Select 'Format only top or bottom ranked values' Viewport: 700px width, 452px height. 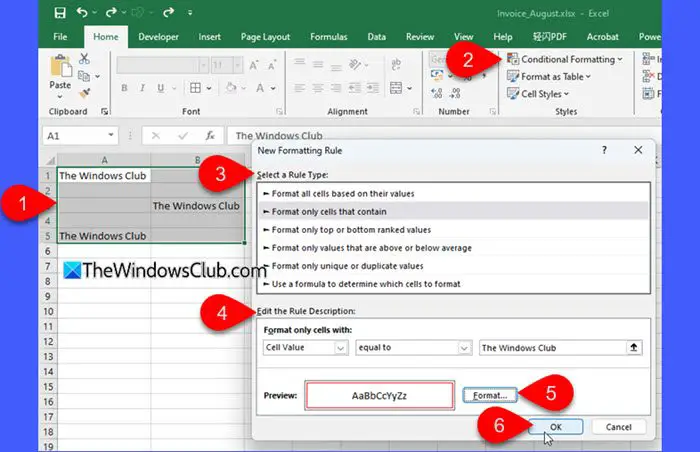coord(453,230)
